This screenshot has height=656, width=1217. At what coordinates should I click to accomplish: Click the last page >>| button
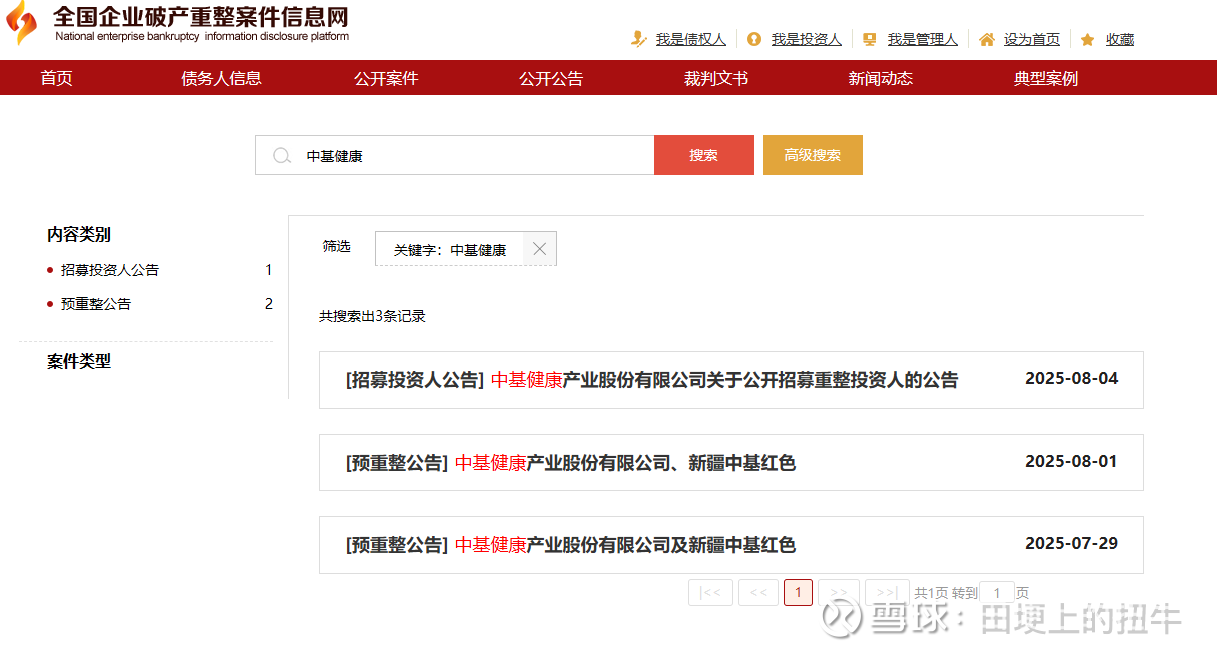click(887, 592)
